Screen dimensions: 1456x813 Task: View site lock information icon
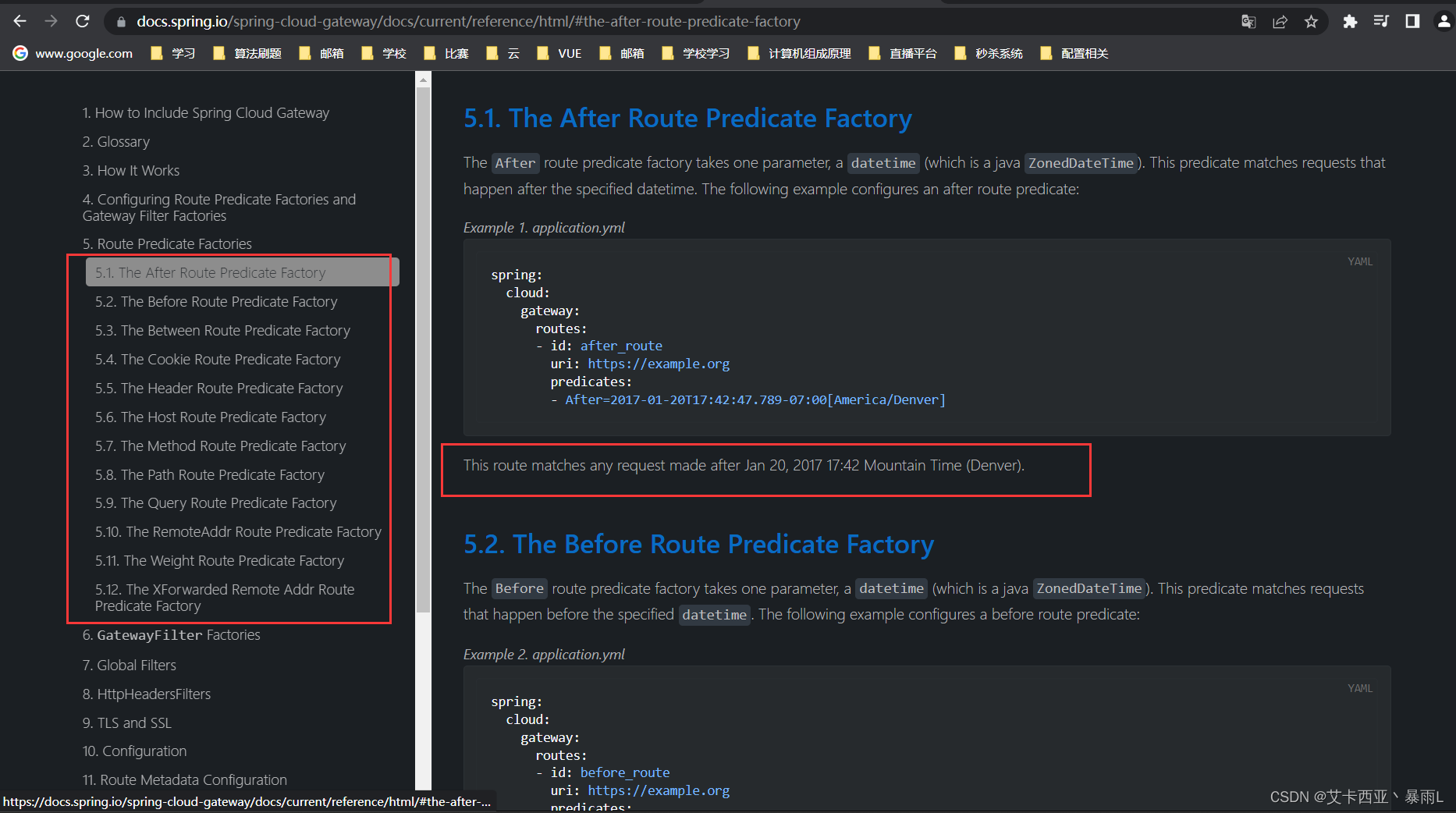tap(121, 22)
